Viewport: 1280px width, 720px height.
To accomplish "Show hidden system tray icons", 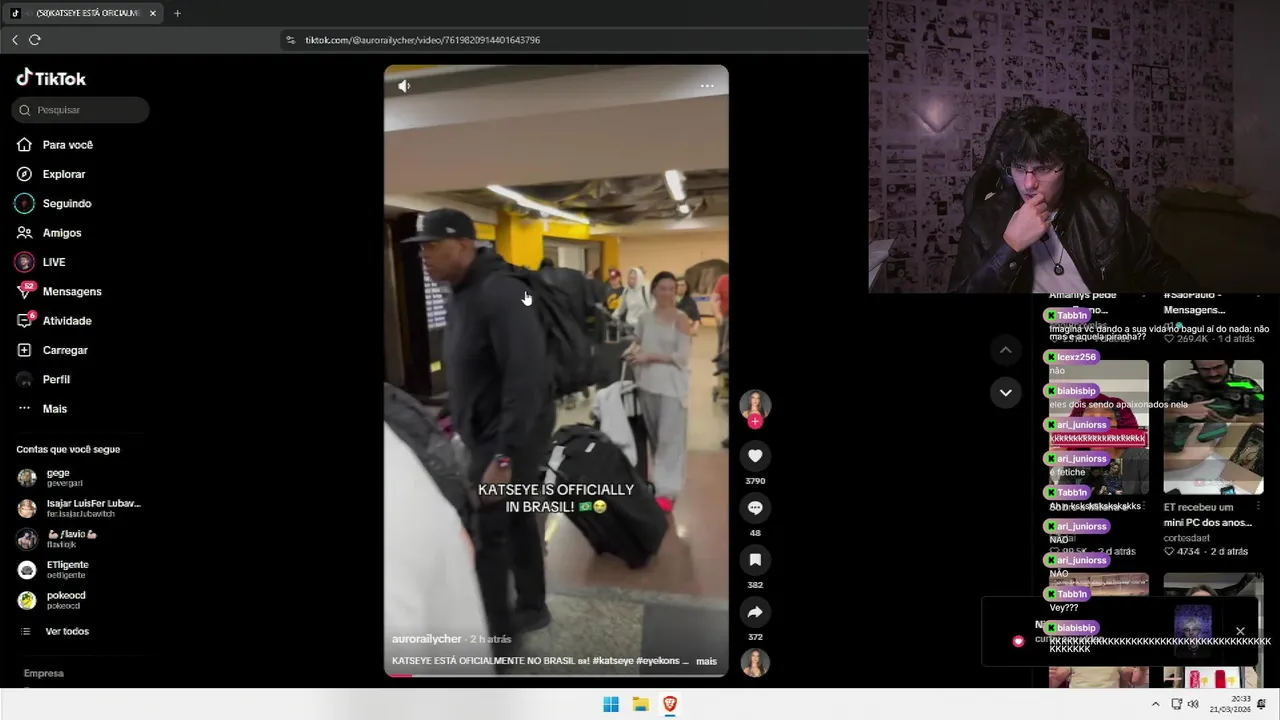I will [x=1156, y=704].
